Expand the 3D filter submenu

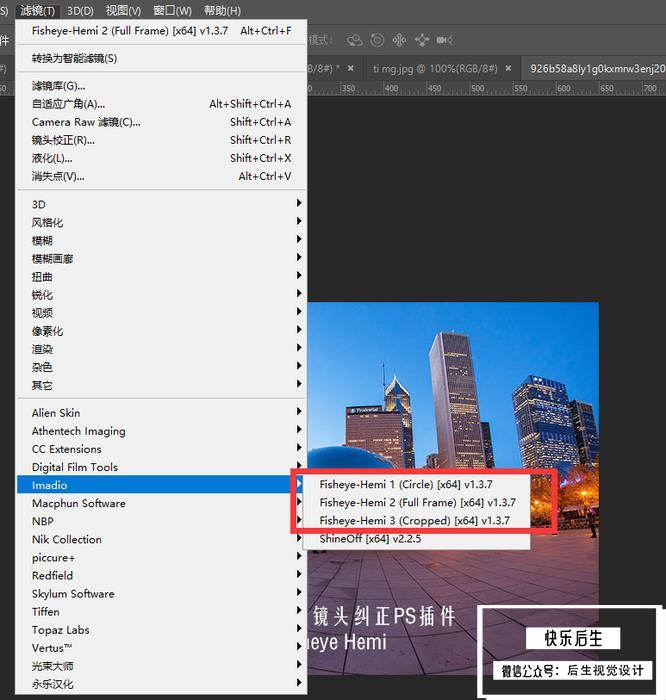tap(161, 204)
